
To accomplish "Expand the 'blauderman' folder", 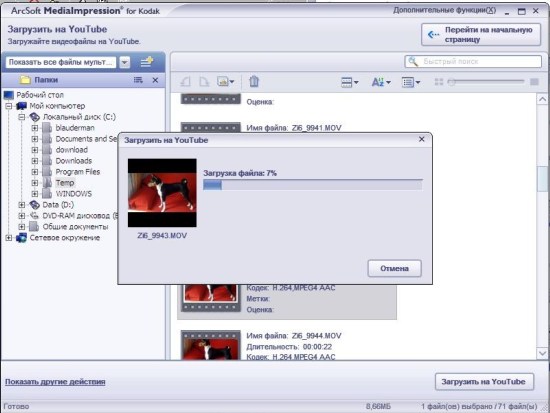I will coord(34,128).
